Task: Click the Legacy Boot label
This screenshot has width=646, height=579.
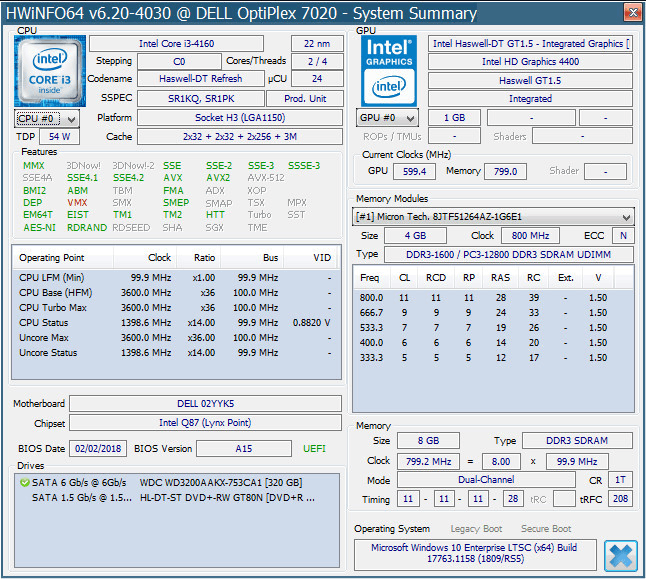Action: click(x=476, y=529)
